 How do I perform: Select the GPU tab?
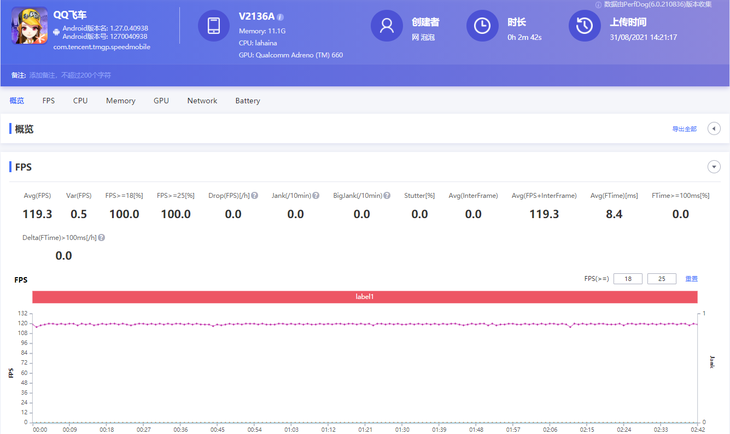coord(161,101)
